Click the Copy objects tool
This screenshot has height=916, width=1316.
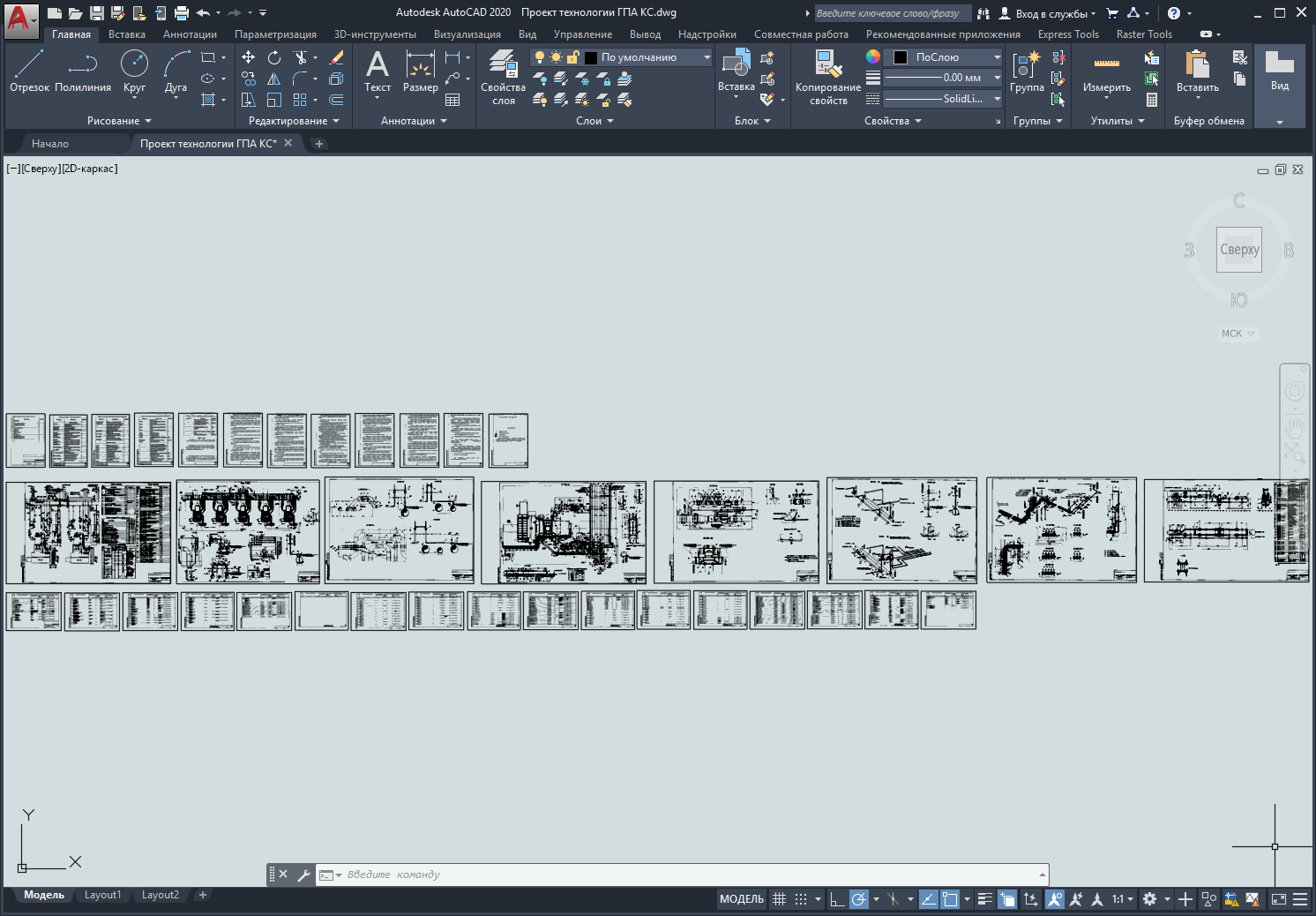pos(249,79)
